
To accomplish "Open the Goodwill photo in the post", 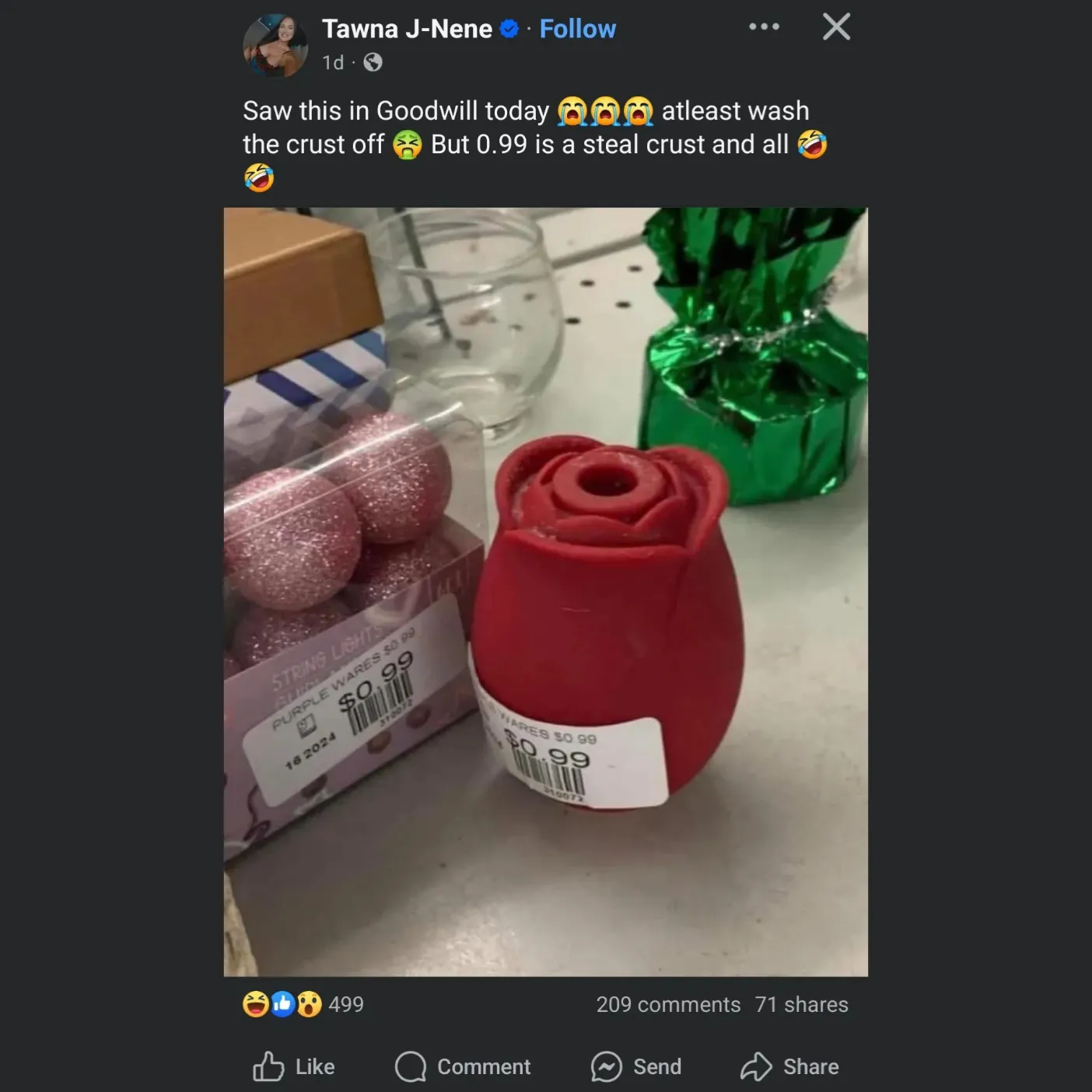I will click(x=545, y=591).
